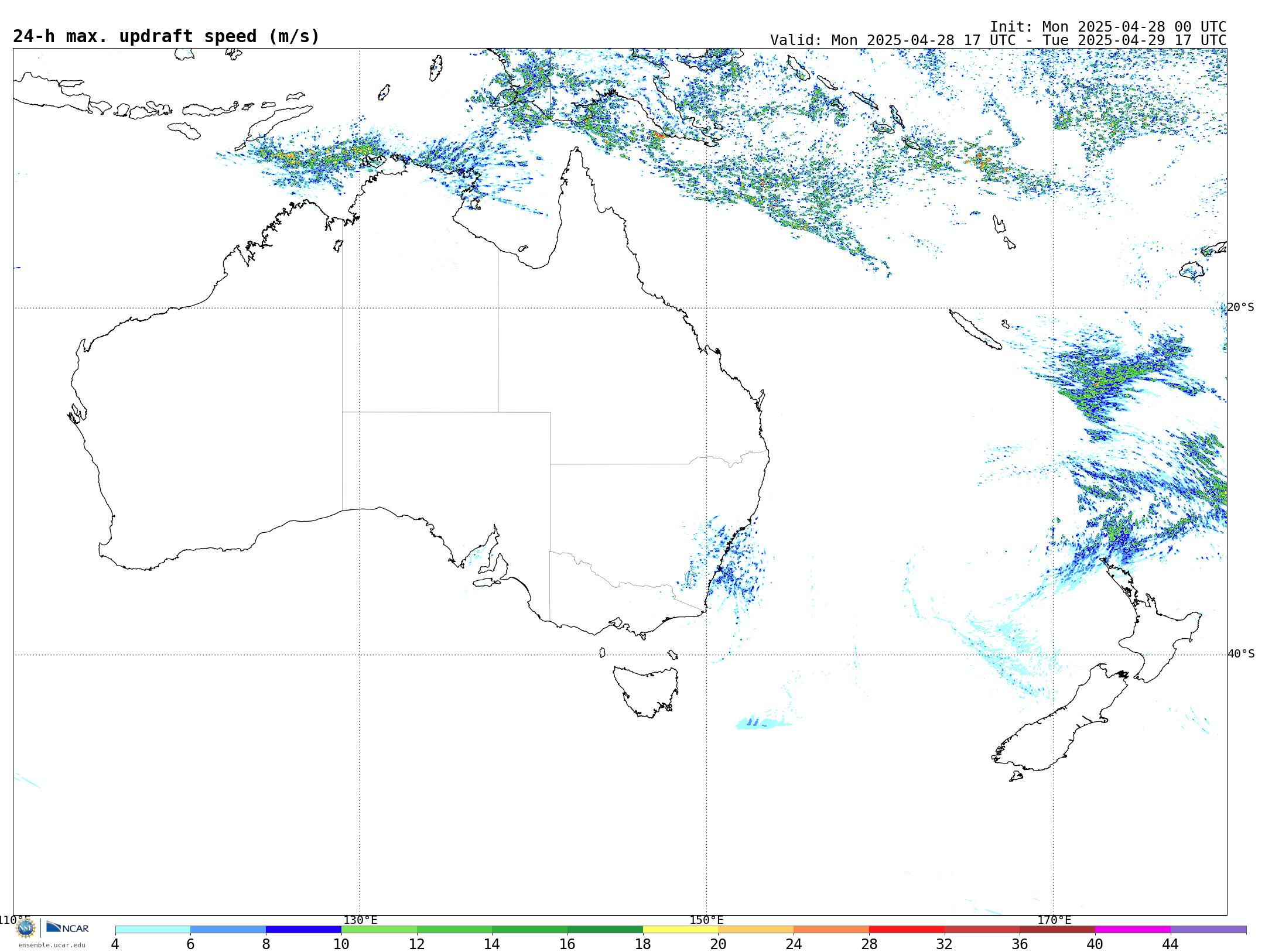Click colorbar tick label '44'
The height and width of the screenshot is (952, 1265).
[1171, 944]
